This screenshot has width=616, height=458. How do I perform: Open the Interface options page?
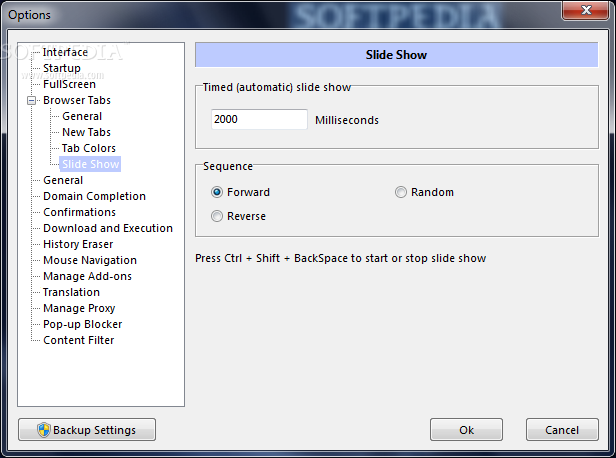(x=65, y=52)
